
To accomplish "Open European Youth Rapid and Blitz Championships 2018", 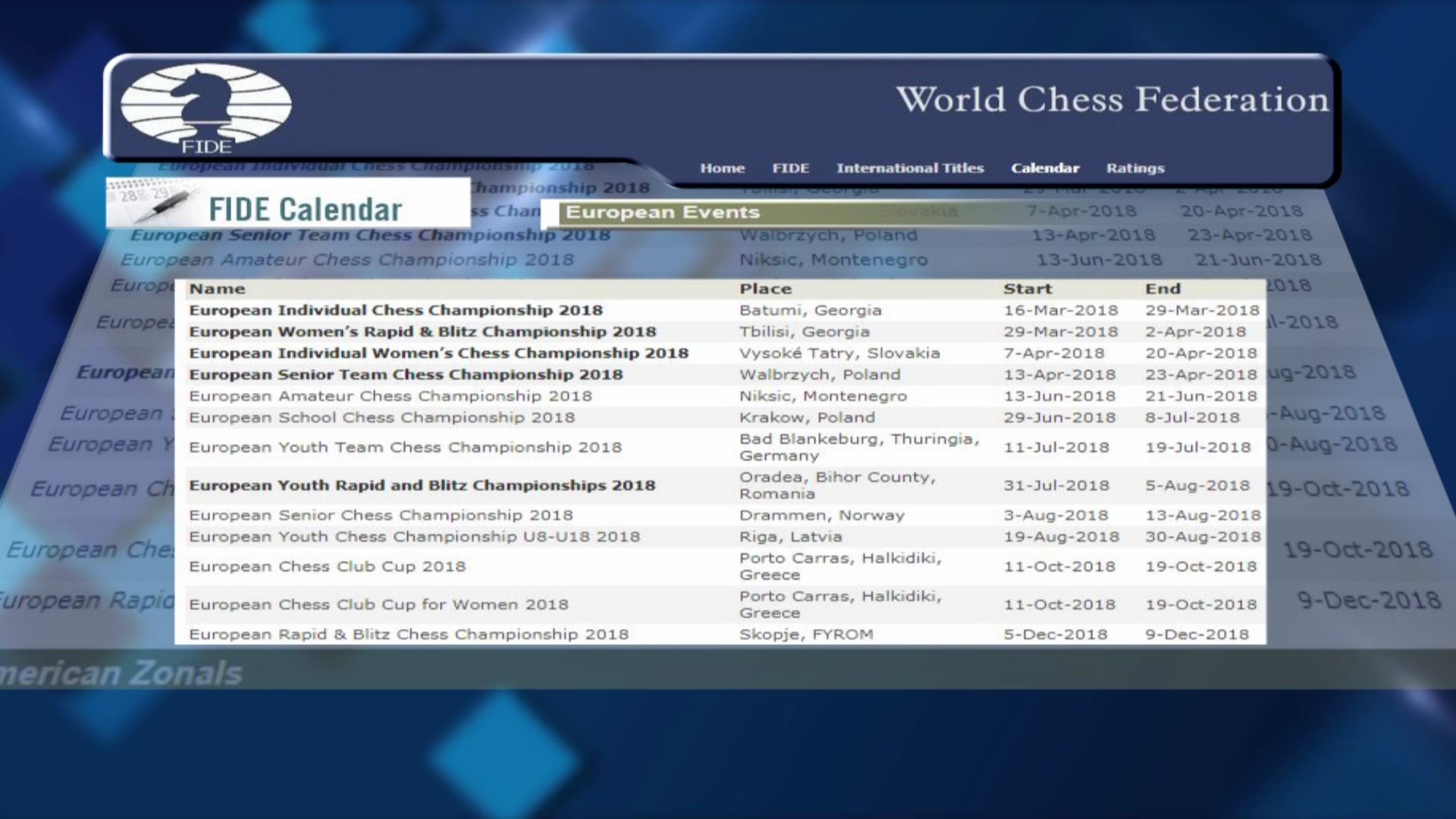I will click(x=422, y=485).
